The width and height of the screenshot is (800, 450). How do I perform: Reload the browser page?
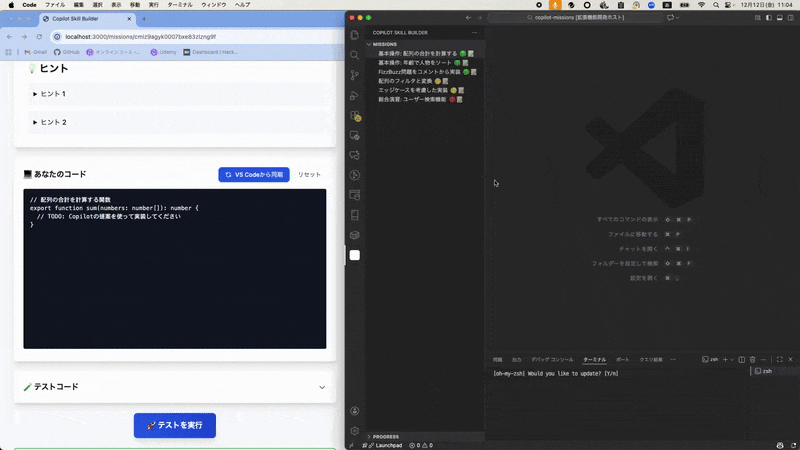pos(39,37)
